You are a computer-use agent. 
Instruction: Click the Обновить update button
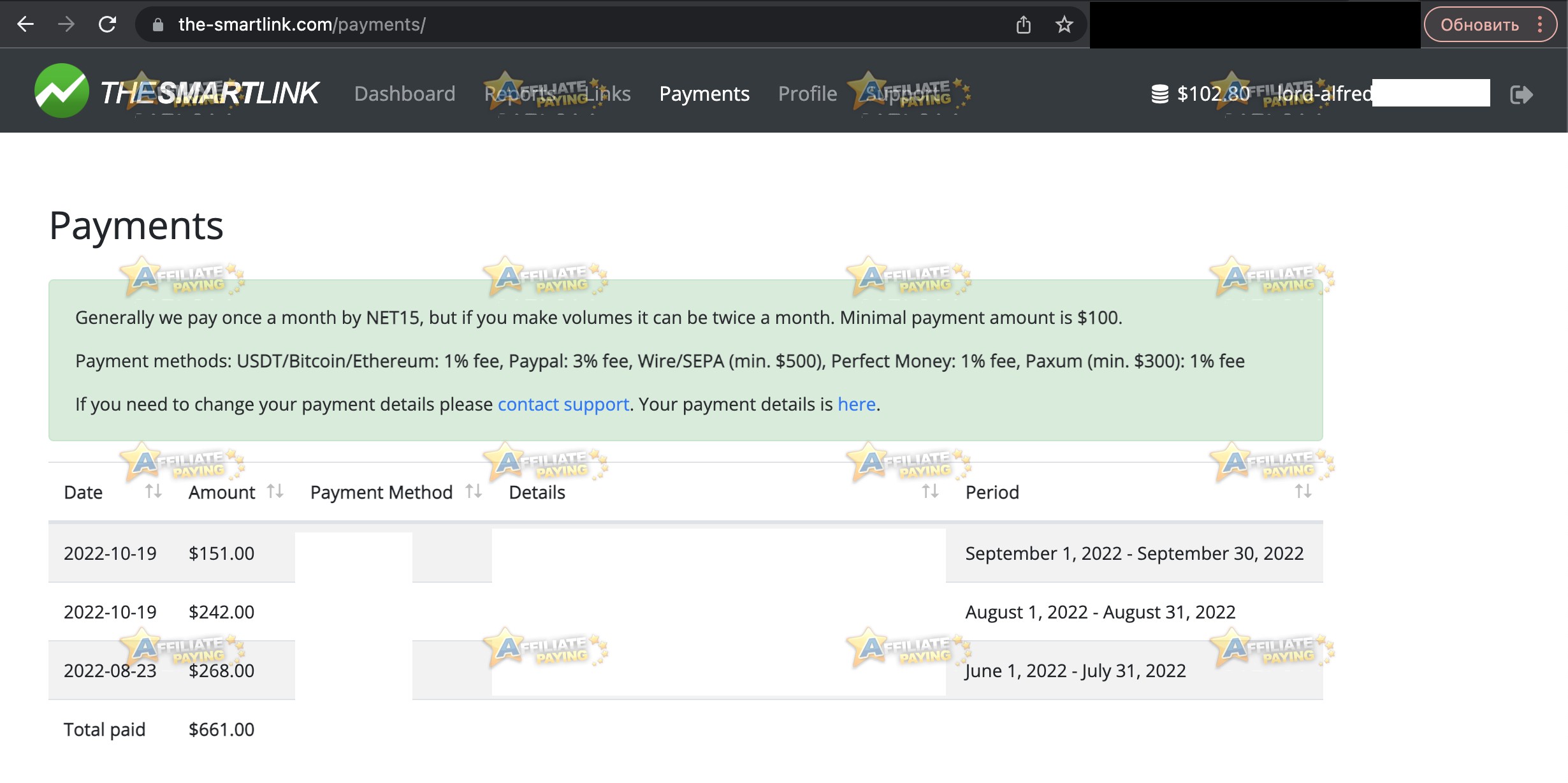pyautogui.click(x=1479, y=25)
